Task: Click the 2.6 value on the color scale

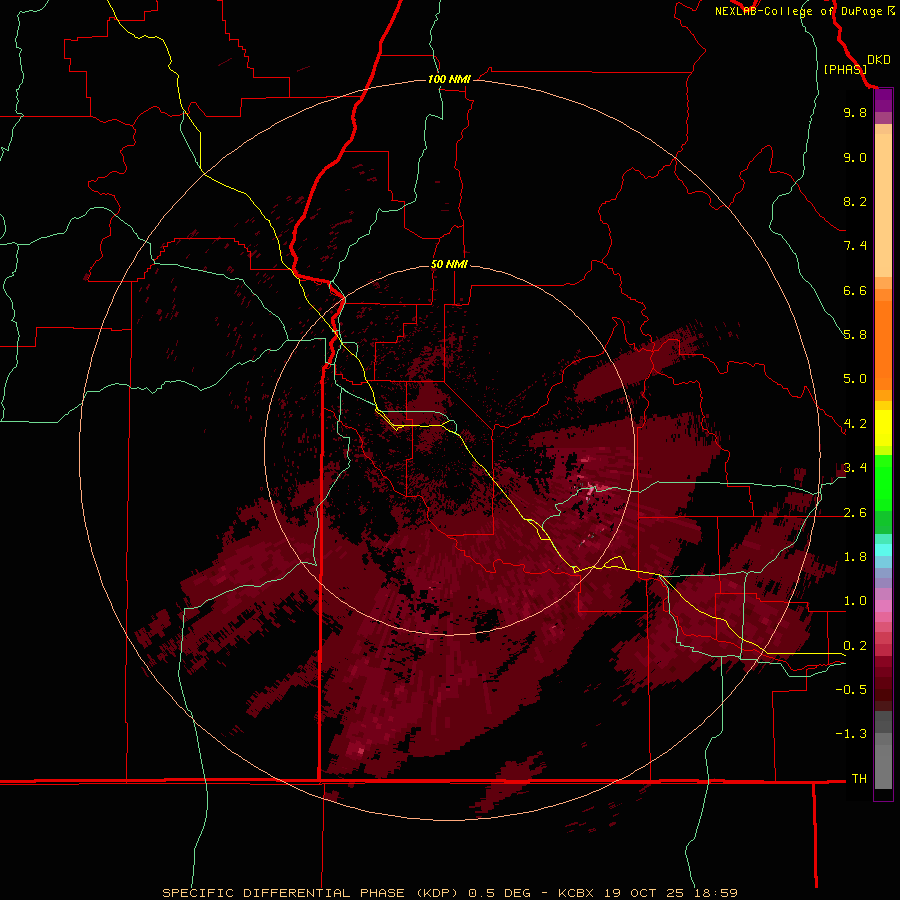Action: (855, 512)
